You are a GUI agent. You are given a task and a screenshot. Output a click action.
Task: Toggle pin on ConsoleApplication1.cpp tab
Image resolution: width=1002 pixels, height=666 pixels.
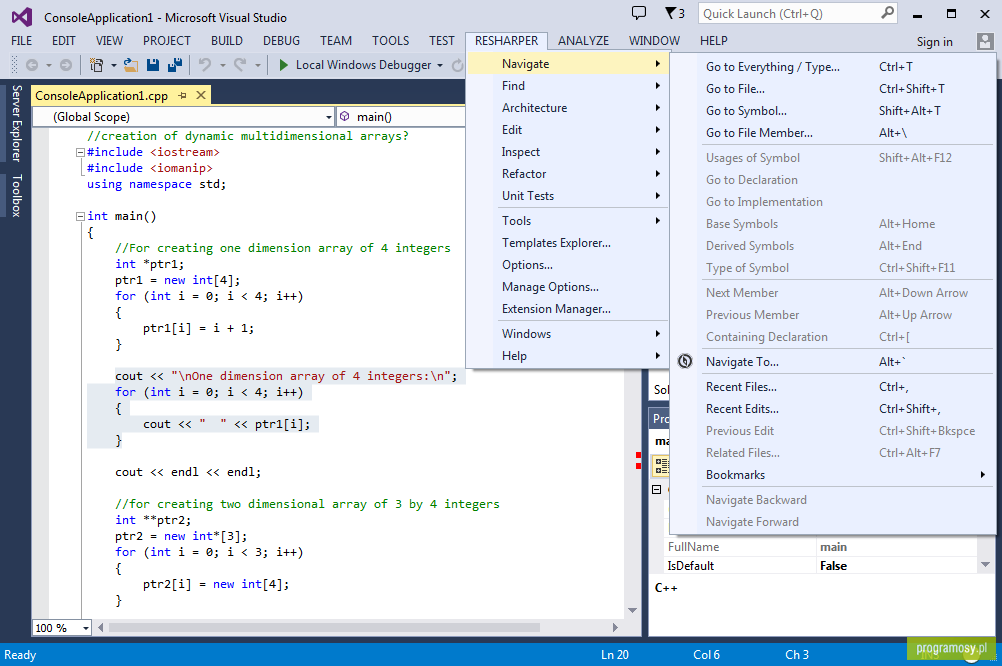coord(182,95)
